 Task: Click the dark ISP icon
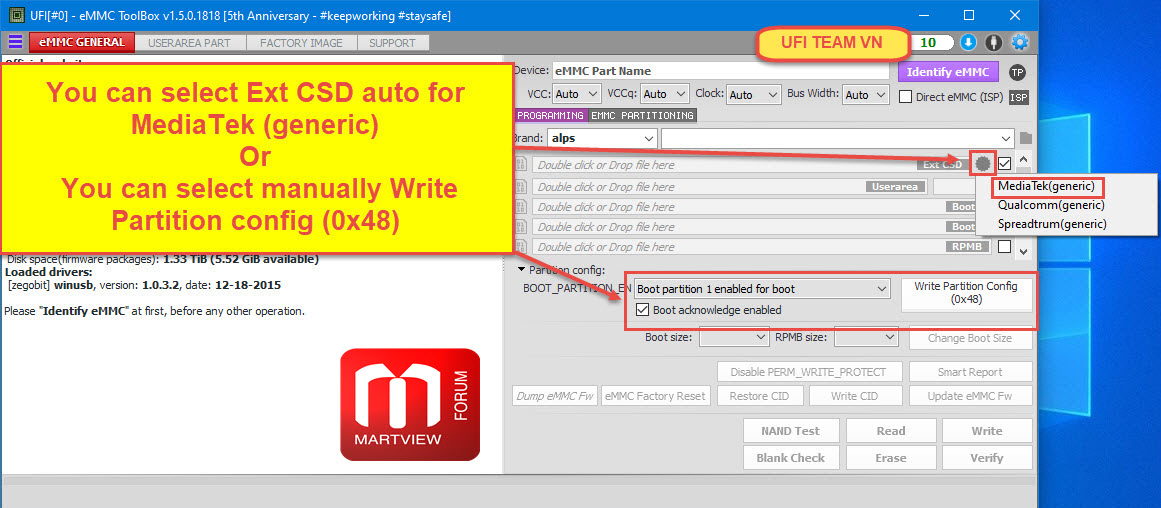[1019, 97]
